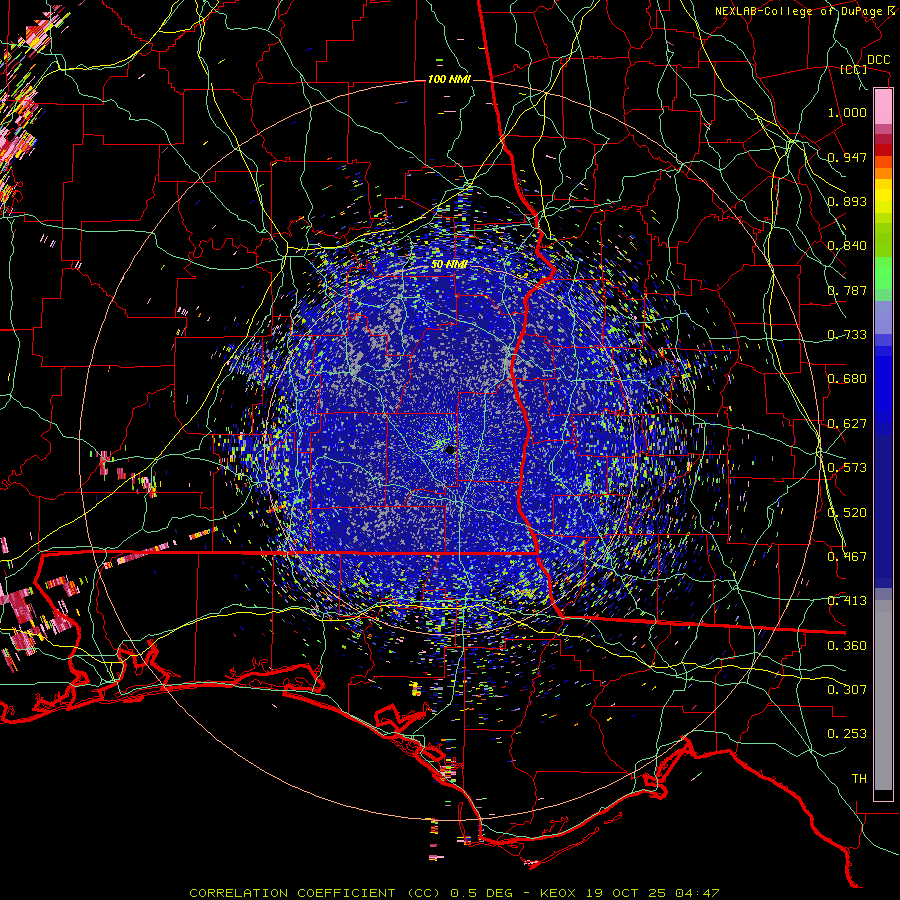
Task: Click the gray segment of the color bar
Action: pos(883,695)
